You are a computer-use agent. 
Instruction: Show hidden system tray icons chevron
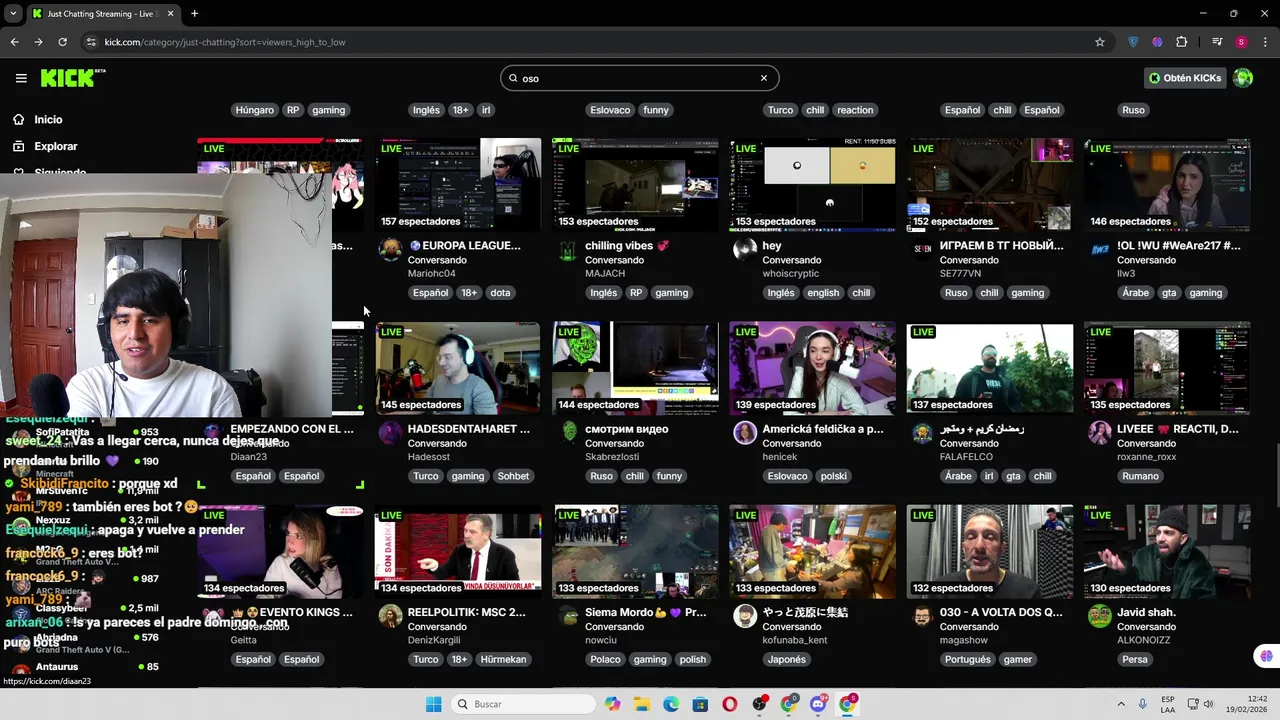pyautogui.click(x=1120, y=704)
